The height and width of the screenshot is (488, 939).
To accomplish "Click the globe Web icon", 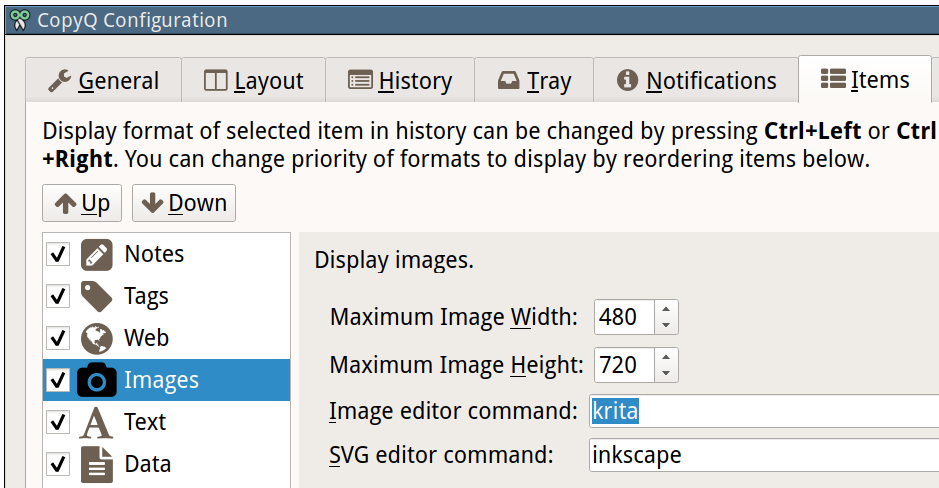I will 96,339.
